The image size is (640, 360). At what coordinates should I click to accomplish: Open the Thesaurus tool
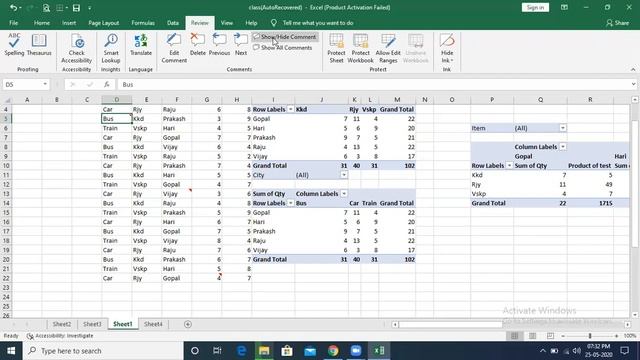point(39,44)
